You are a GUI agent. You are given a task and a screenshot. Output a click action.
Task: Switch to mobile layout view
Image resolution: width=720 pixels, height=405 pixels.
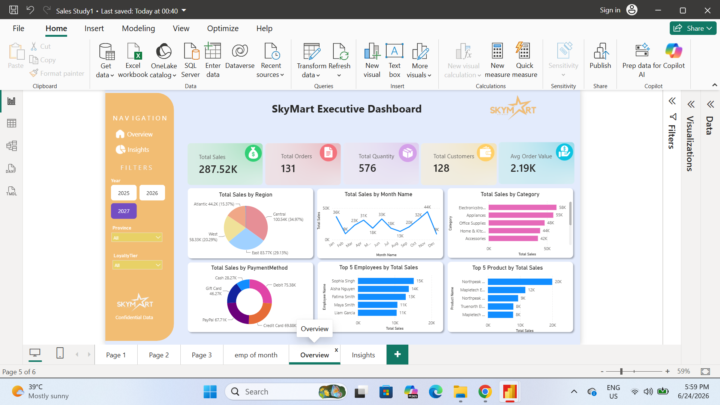[60, 353]
